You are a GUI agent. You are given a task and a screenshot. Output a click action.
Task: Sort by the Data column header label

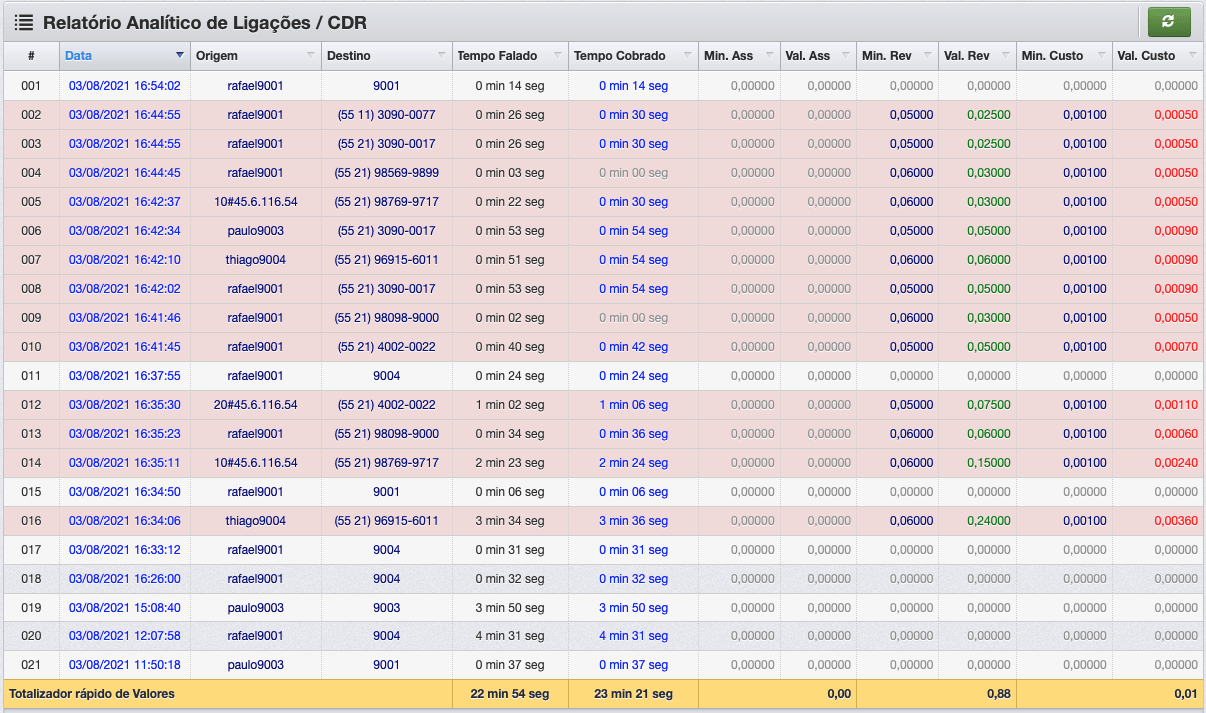point(79,56)
